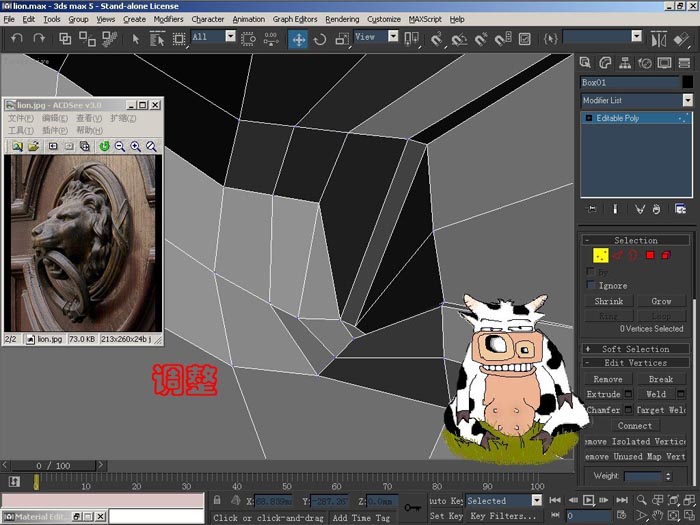Viewport: 700px width, 525px height.
Task: Open the Modifier List dropdown
Action: 637,100
